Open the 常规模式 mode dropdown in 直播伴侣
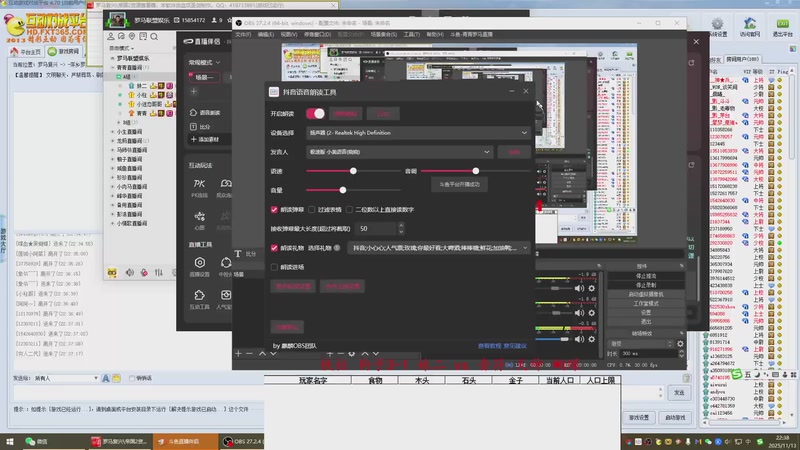Viewport: 800px width, 450px height. click(x=205, y=62)
